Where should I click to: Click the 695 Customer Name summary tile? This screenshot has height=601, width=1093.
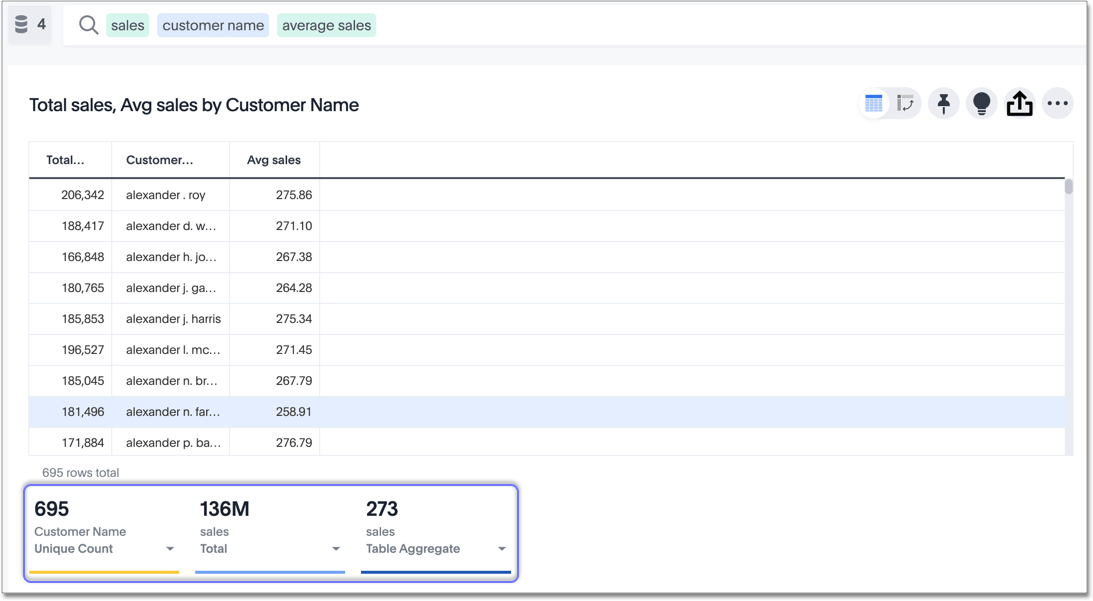[x=104, y=530]
